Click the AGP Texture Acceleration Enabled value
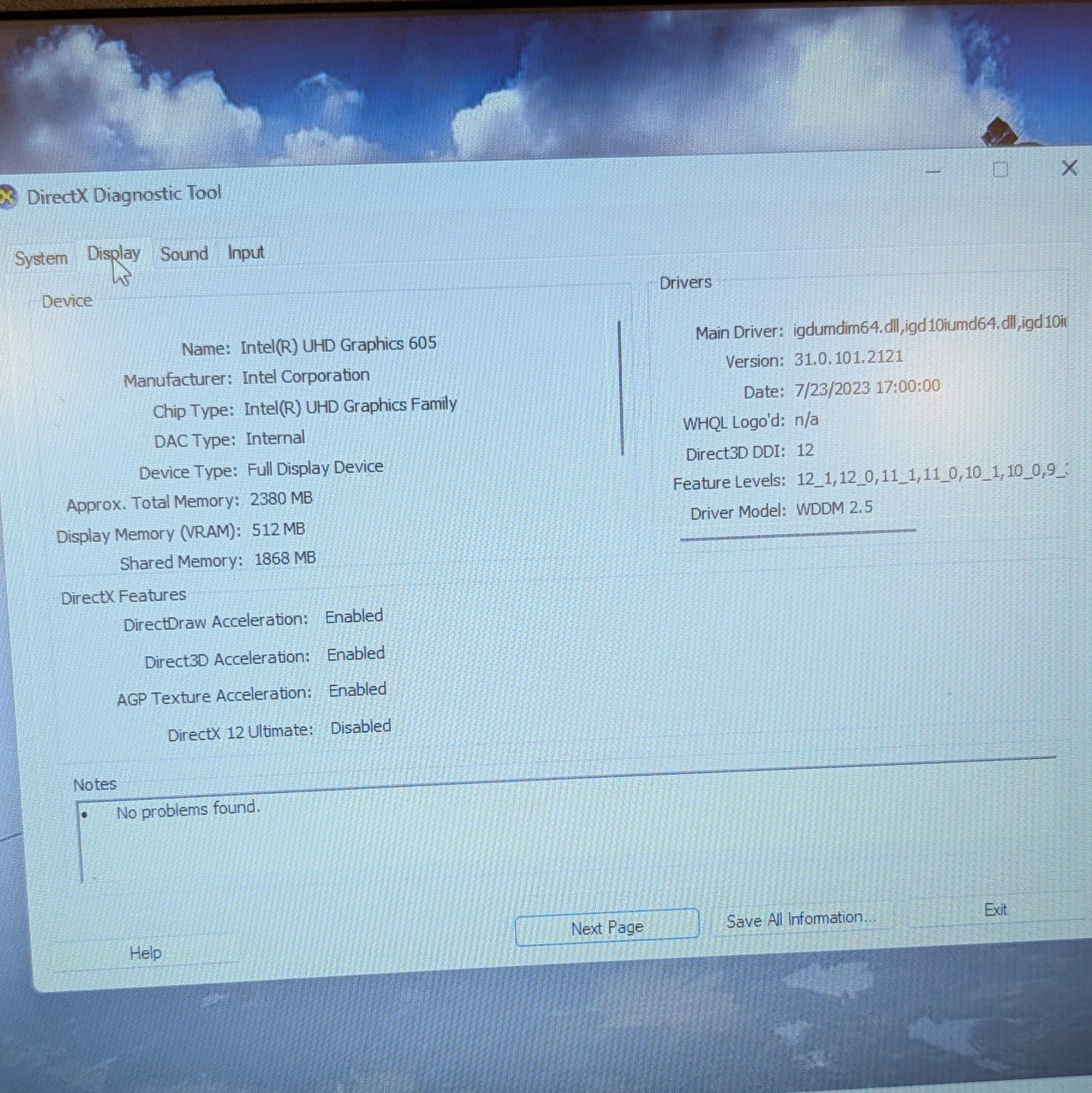 [x=357, y=691]
